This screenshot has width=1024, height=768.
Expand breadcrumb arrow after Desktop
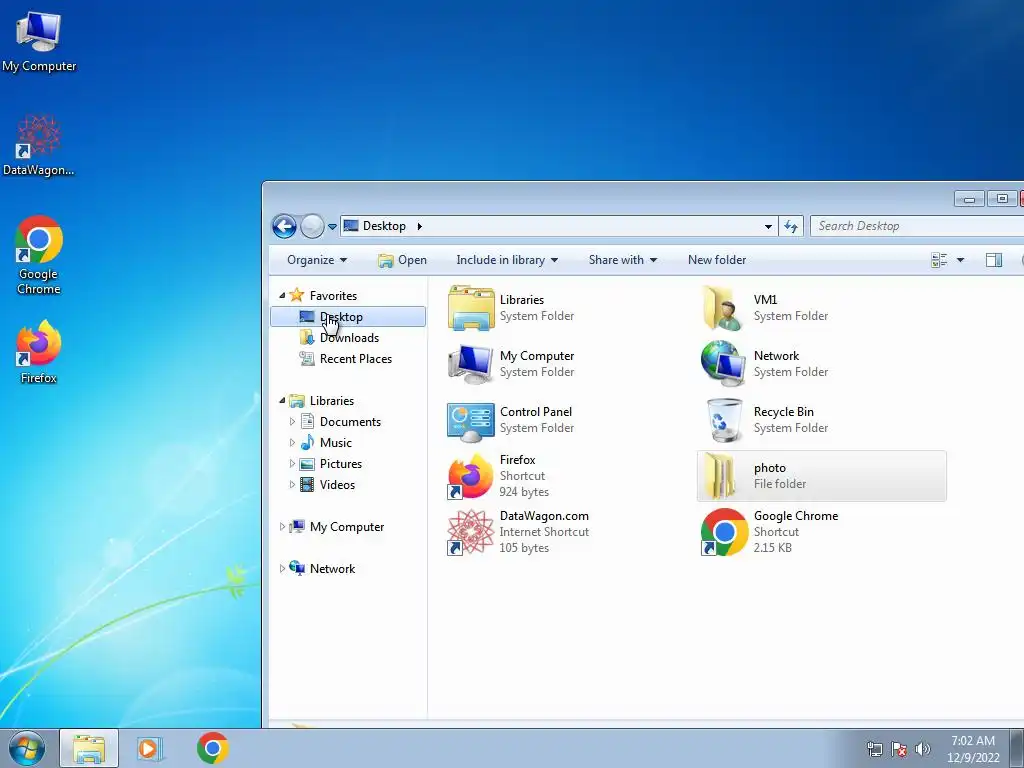[x=419, y=226]
